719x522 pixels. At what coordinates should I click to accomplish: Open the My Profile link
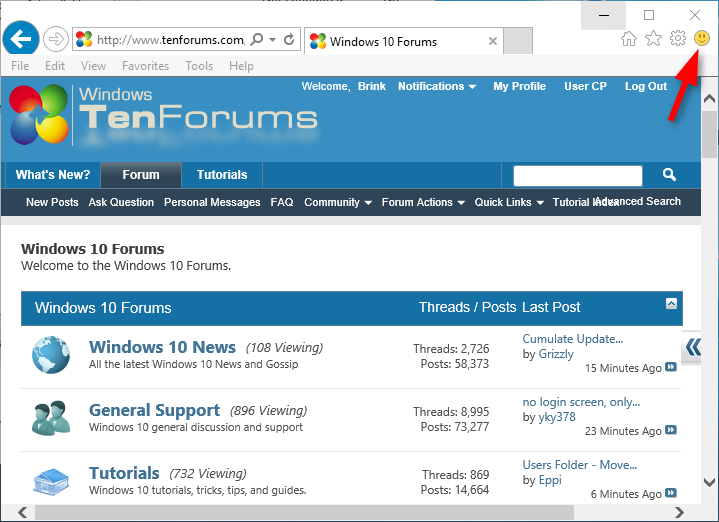(520, 86)
